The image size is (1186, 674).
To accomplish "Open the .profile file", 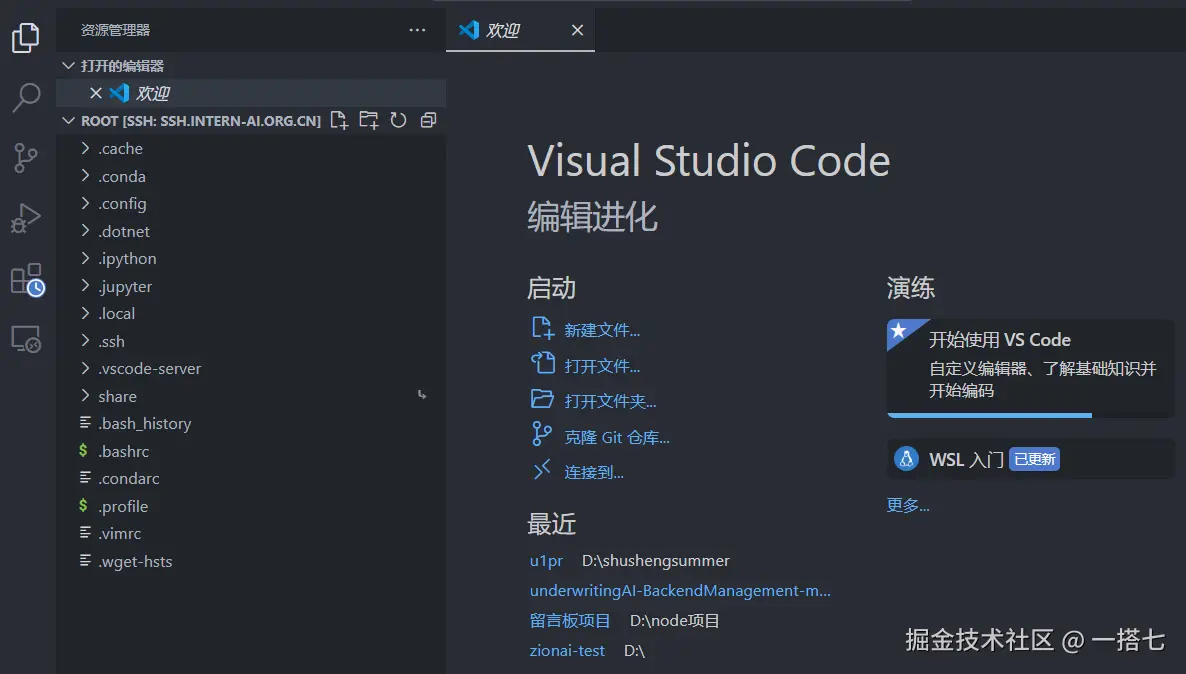I will [251, 506].
